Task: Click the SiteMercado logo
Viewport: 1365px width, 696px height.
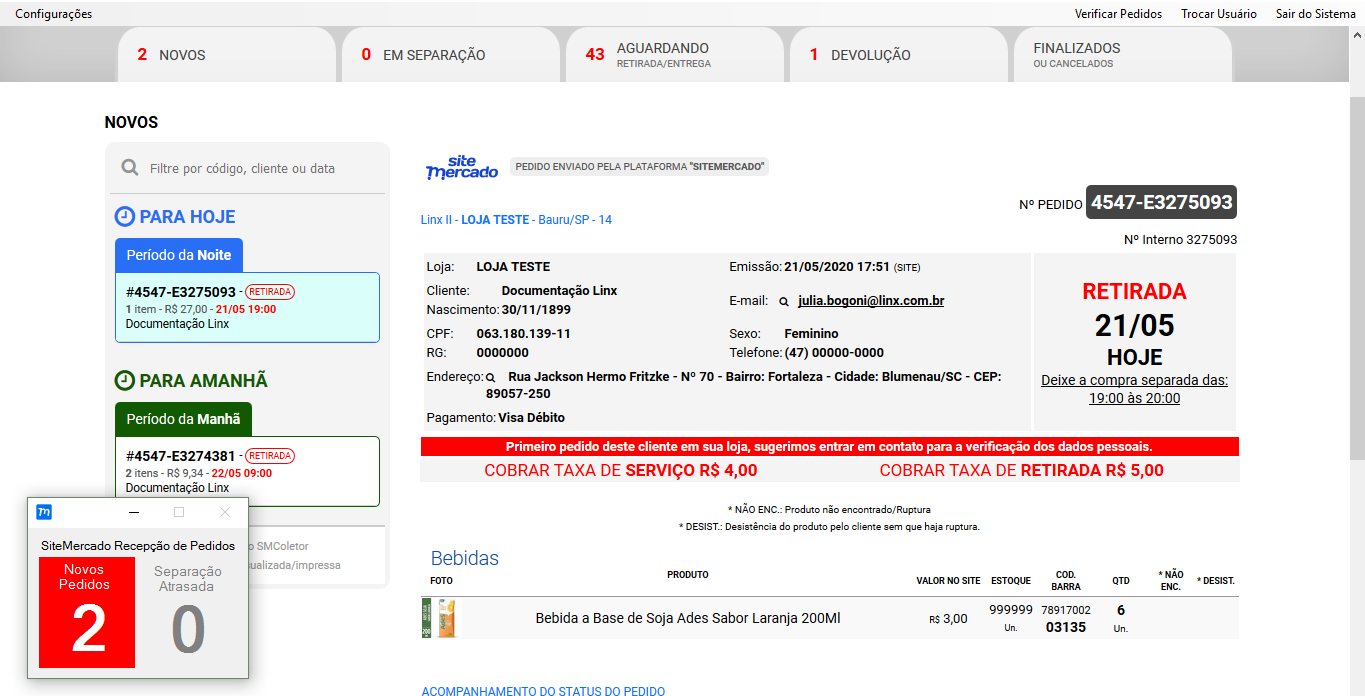Action: (x=462, y=167)
